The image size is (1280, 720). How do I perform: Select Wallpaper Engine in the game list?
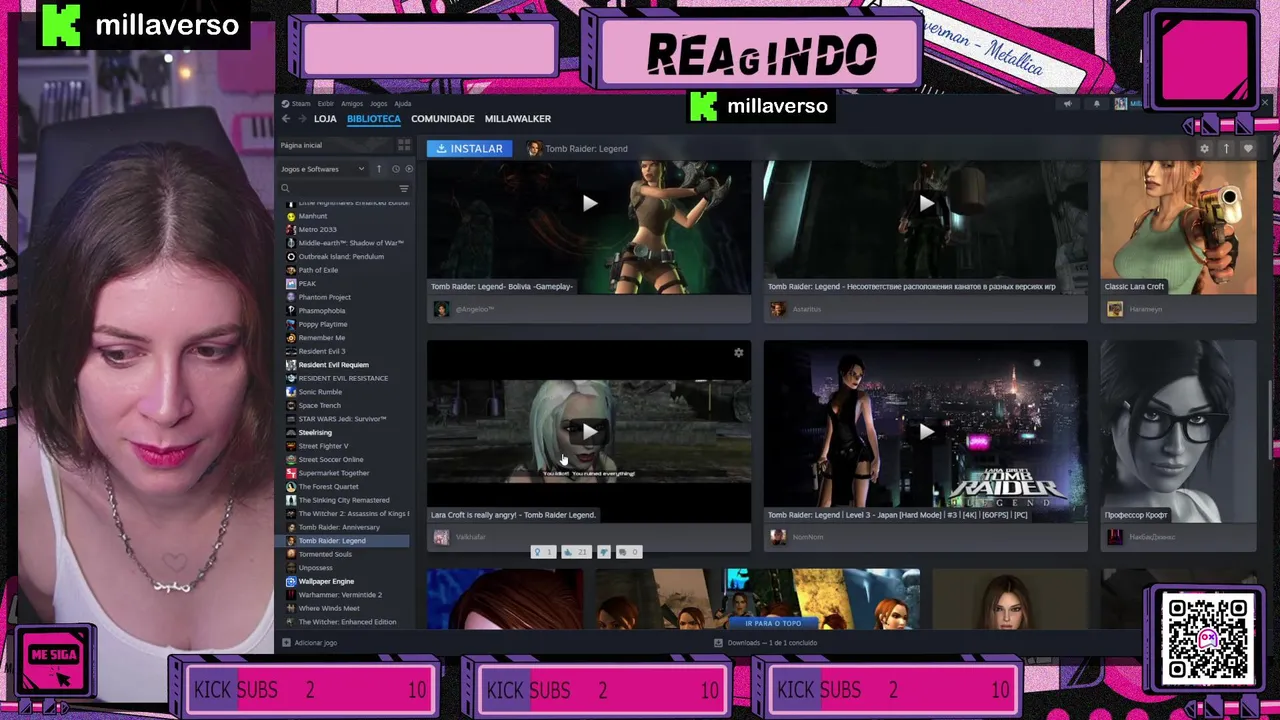pyautogui.click(x=326, y=581)
